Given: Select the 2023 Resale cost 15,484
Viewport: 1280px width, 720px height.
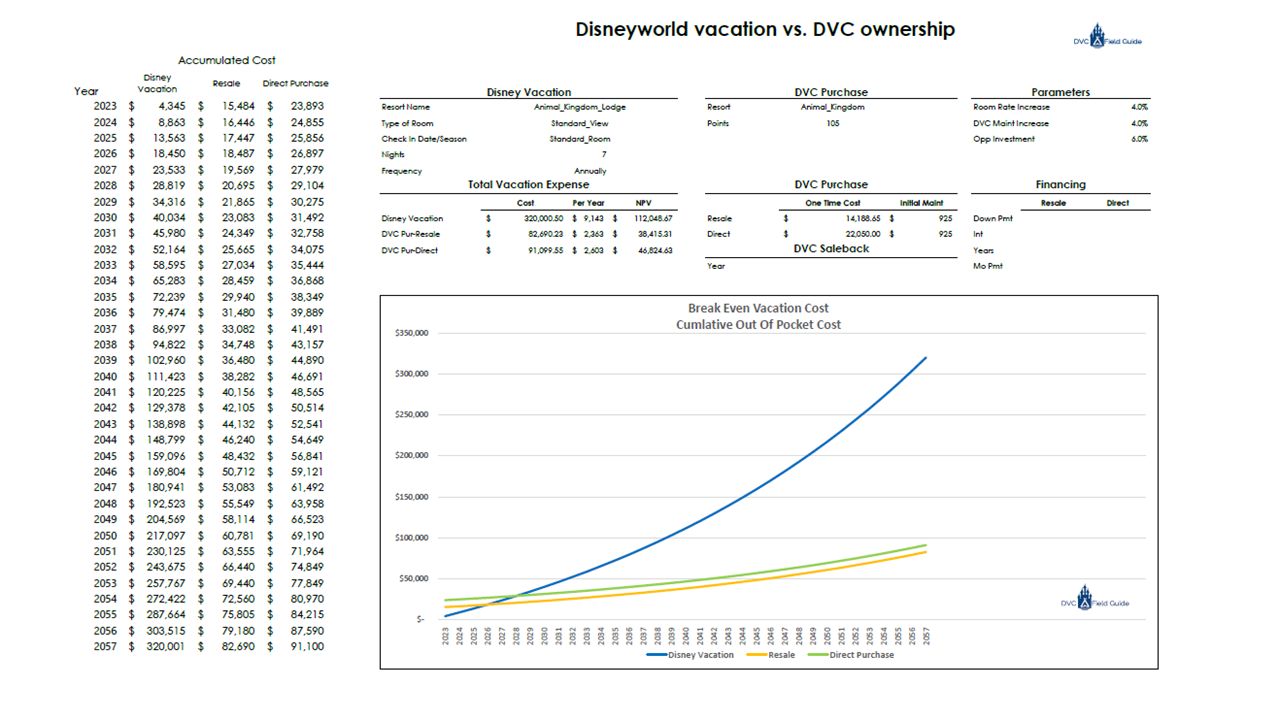Looking at the screenshot, I should (239, 106).
